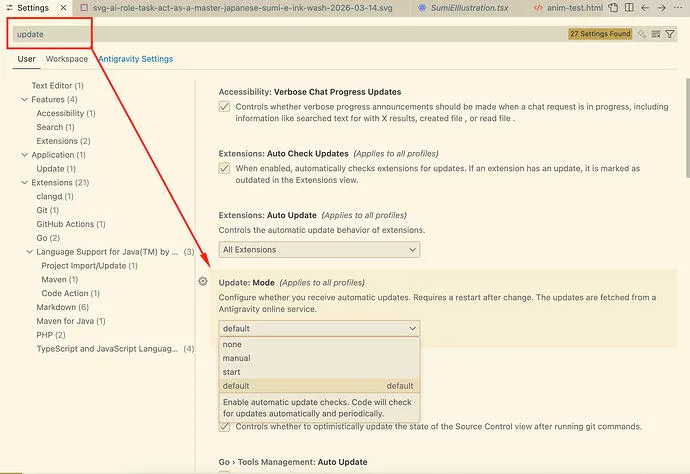
Task: Toggle the optimistic Source Control update checkbox
Action: [x=224, y=427]
